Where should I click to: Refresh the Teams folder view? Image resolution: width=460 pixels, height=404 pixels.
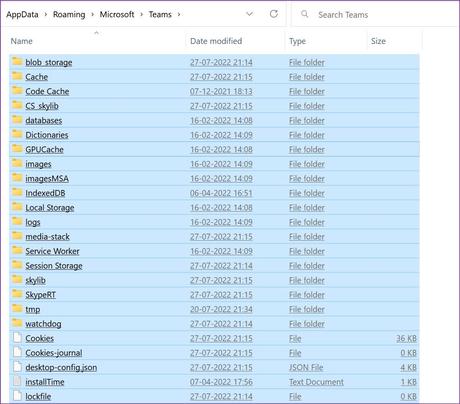coord(274,14)
